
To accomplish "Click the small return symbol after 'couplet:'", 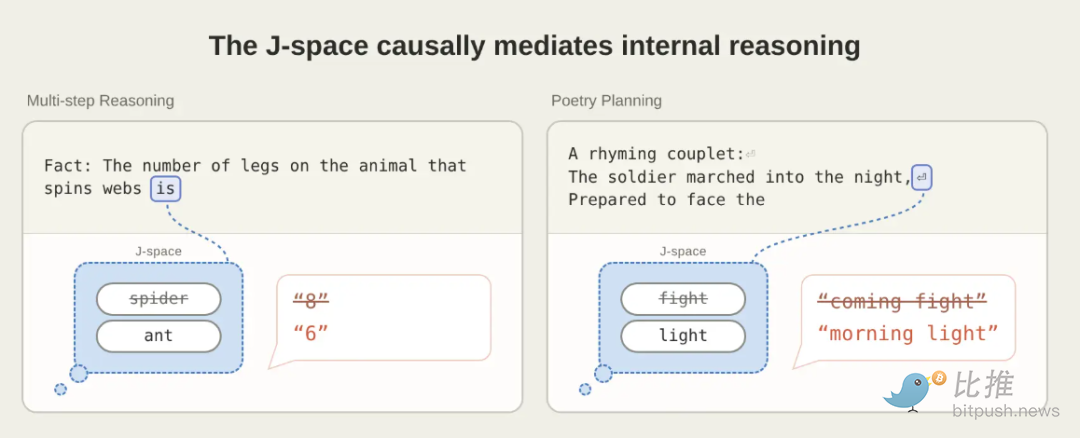I will [751, 154].
